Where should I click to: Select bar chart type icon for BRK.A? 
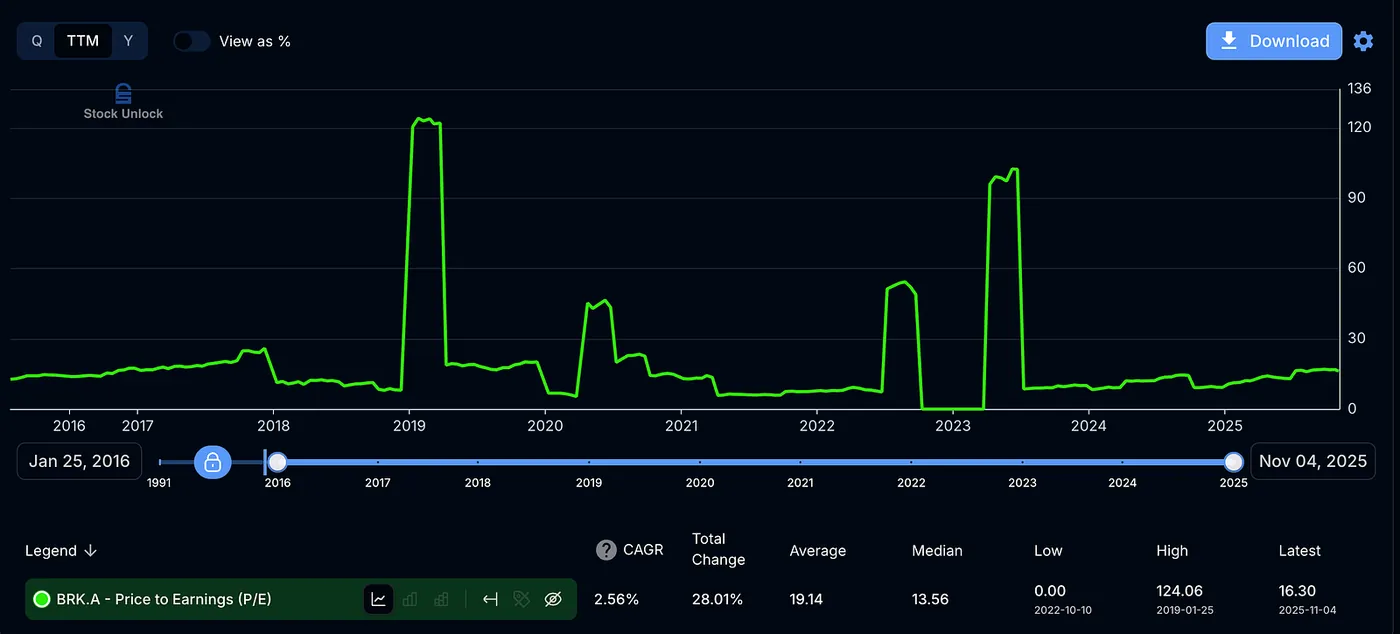(410, 599)
